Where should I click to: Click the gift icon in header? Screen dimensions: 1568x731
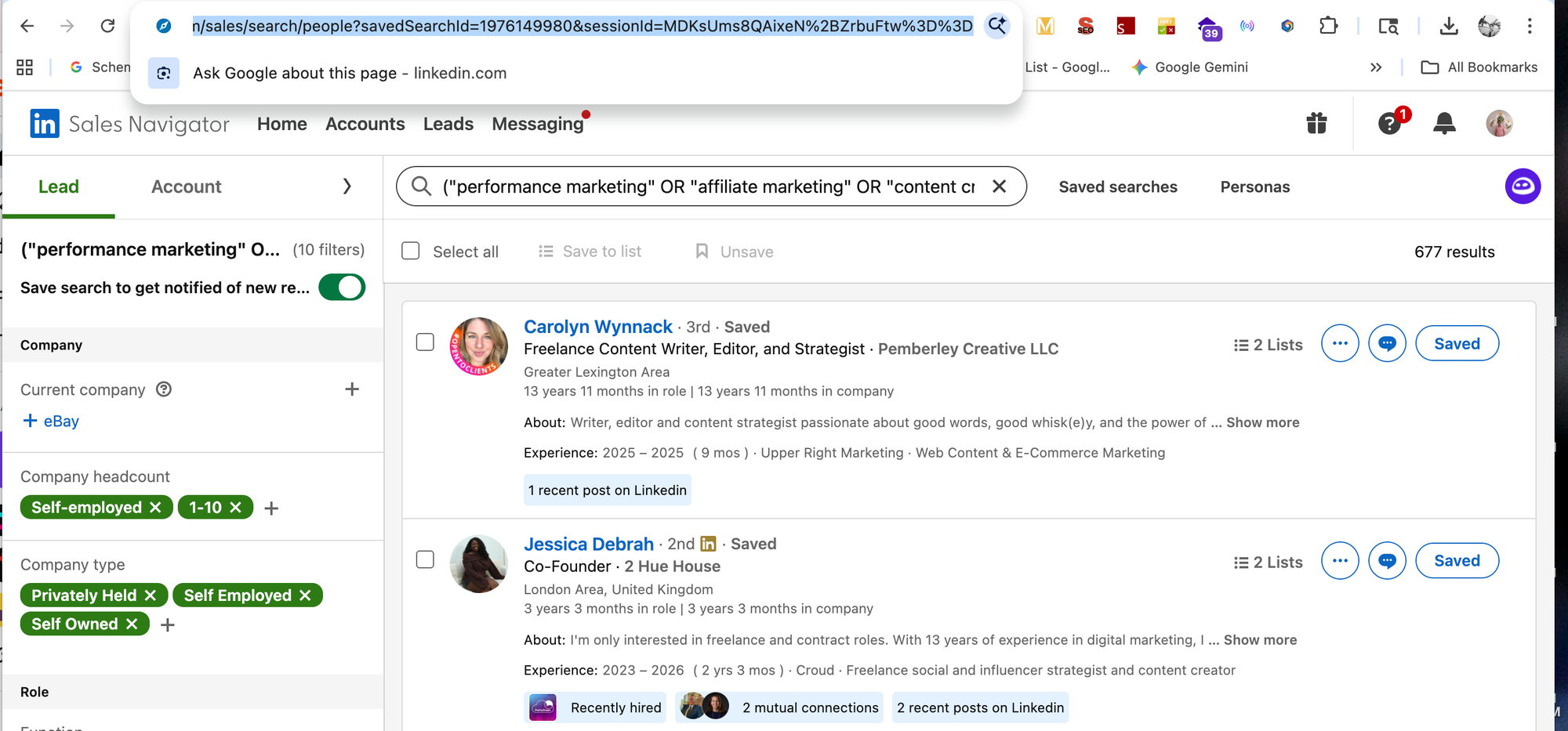1316,124
